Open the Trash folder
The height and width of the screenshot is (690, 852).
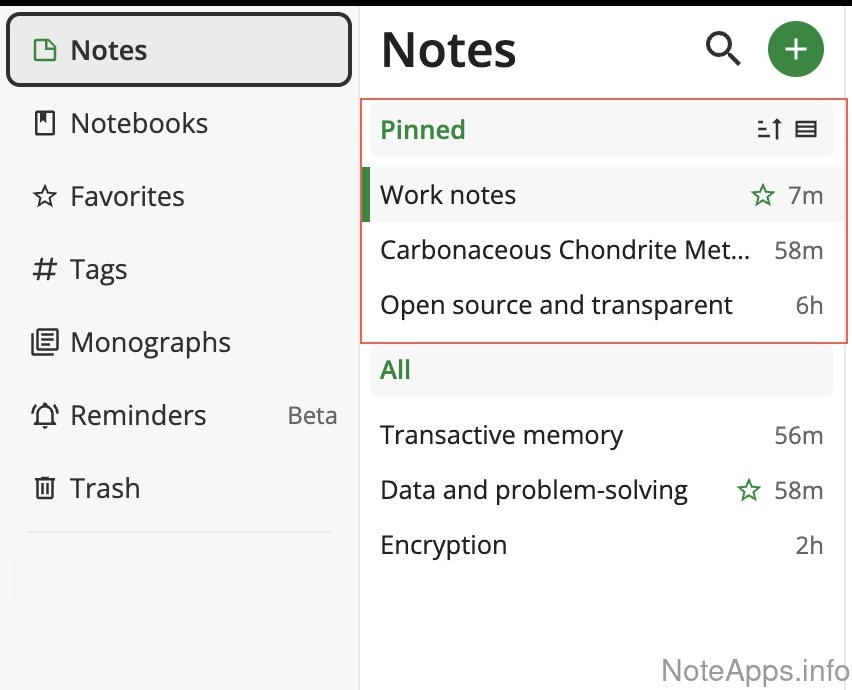click(104, 488)
